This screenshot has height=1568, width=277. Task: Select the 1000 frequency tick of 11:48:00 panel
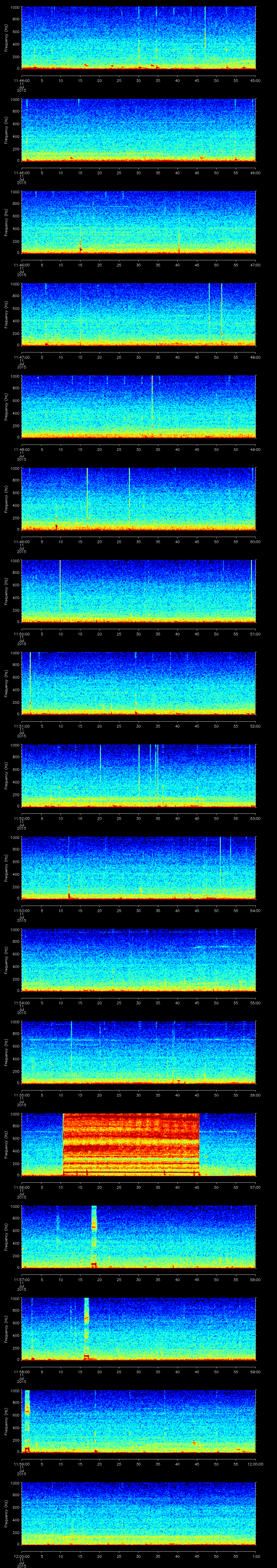(x=15, y=376)
